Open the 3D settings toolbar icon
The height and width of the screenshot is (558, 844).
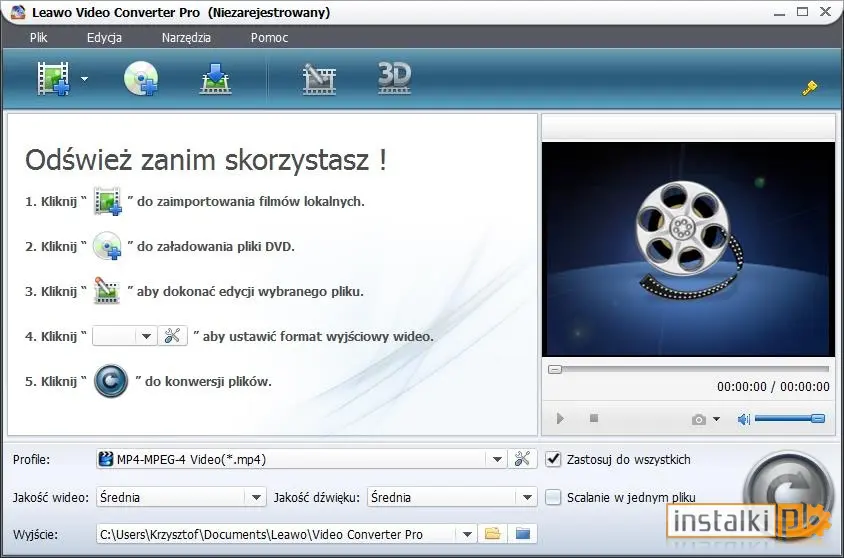tap(394, 78)
